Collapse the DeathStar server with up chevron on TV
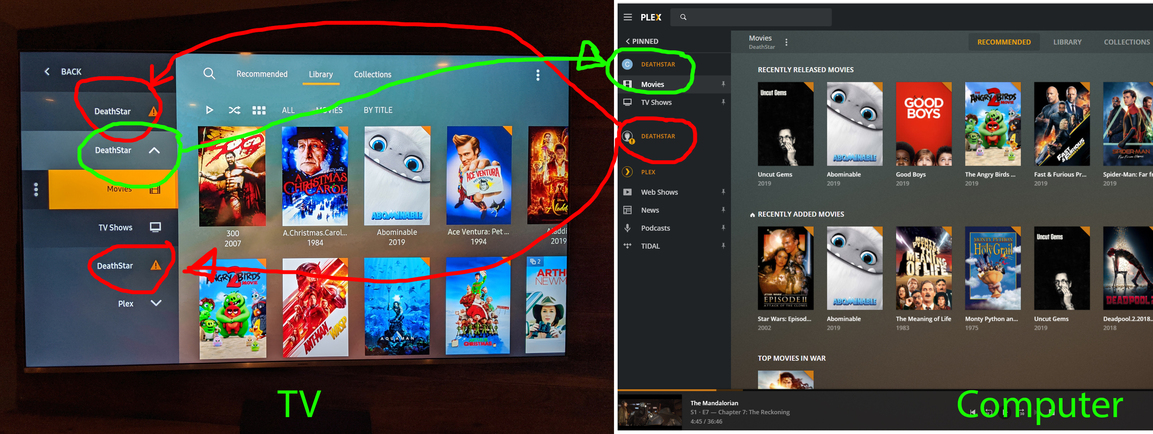 pos(154,150)
